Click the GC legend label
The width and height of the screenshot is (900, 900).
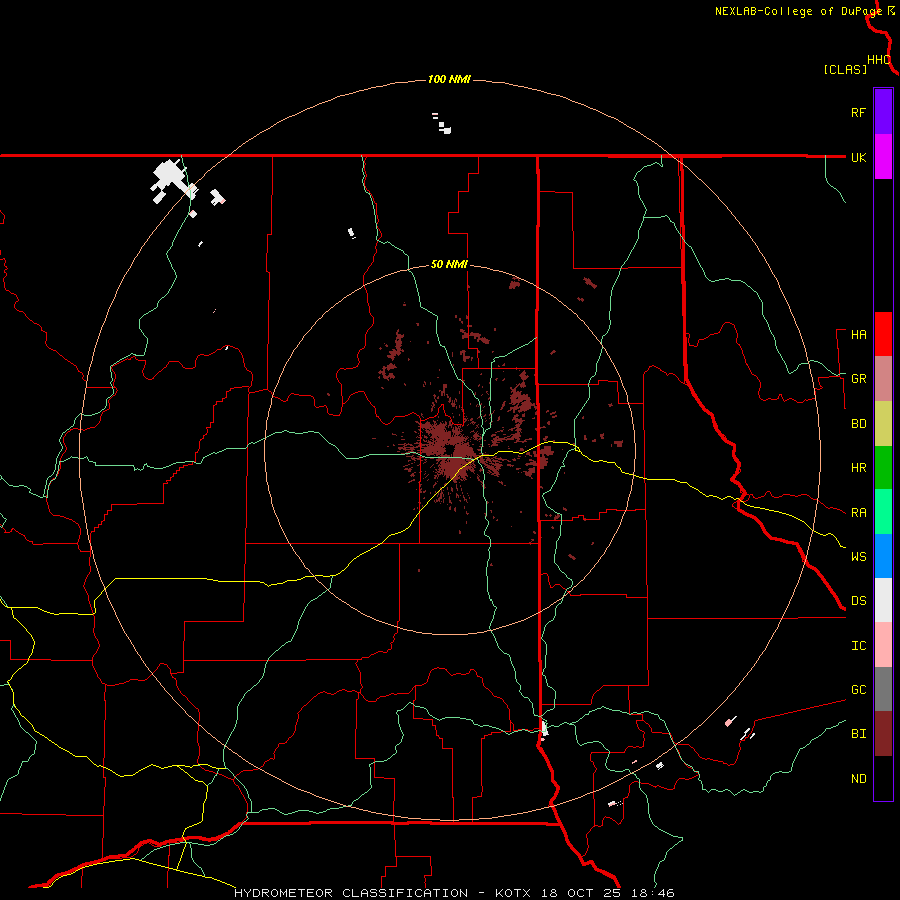[x=858, y=689]
